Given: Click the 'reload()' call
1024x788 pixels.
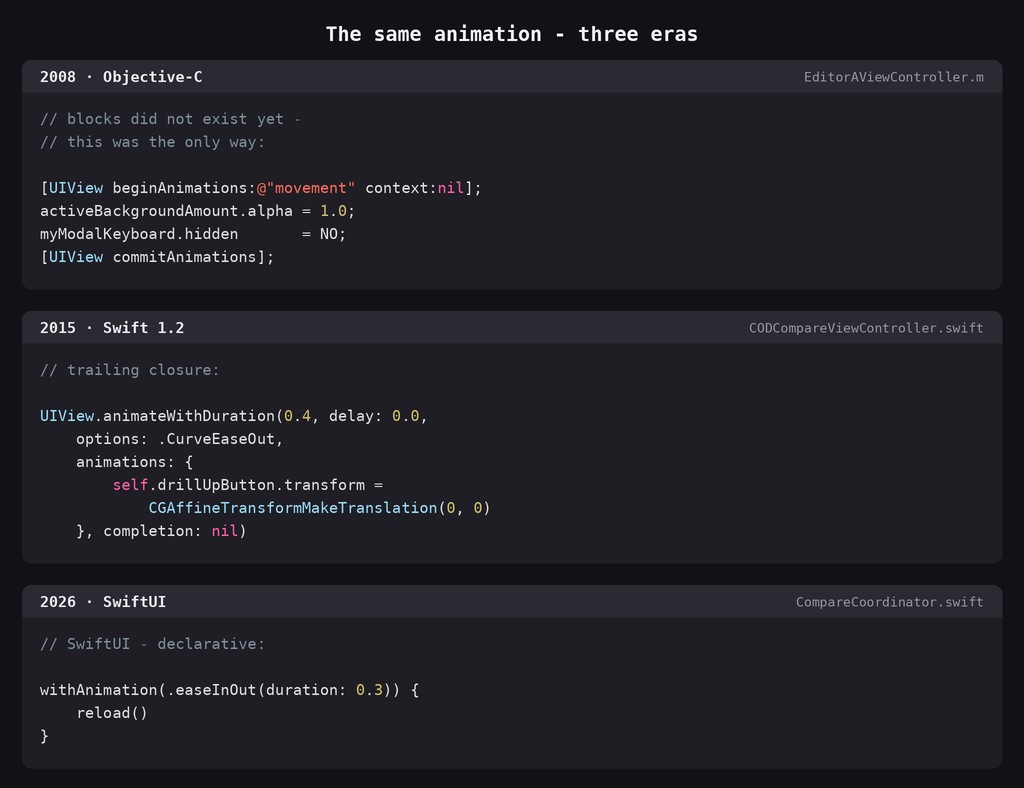Looking at the screenshot, I should [x=112, y=713].
